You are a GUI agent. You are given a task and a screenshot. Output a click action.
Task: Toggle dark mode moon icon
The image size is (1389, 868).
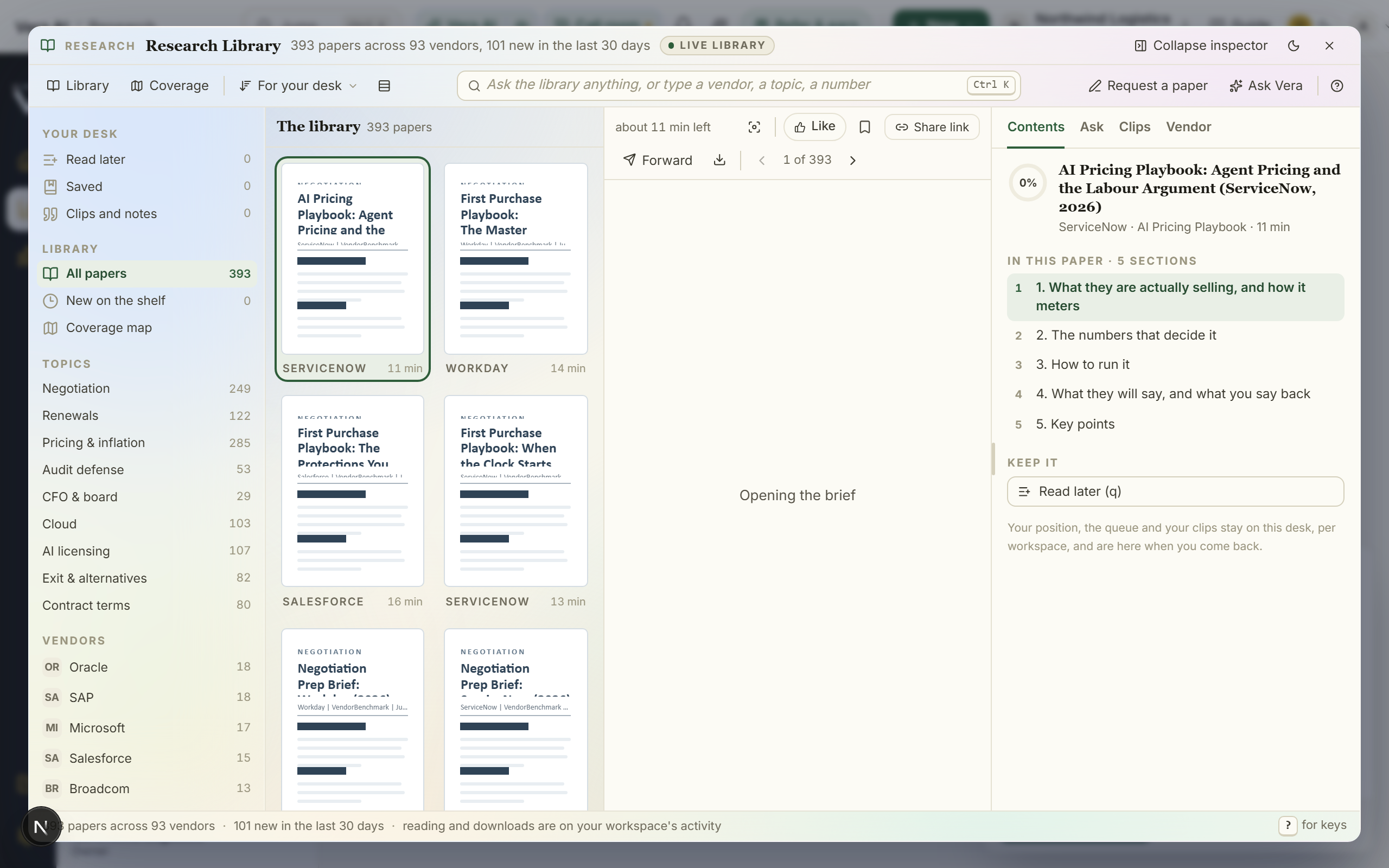[x=1293, y=46]
